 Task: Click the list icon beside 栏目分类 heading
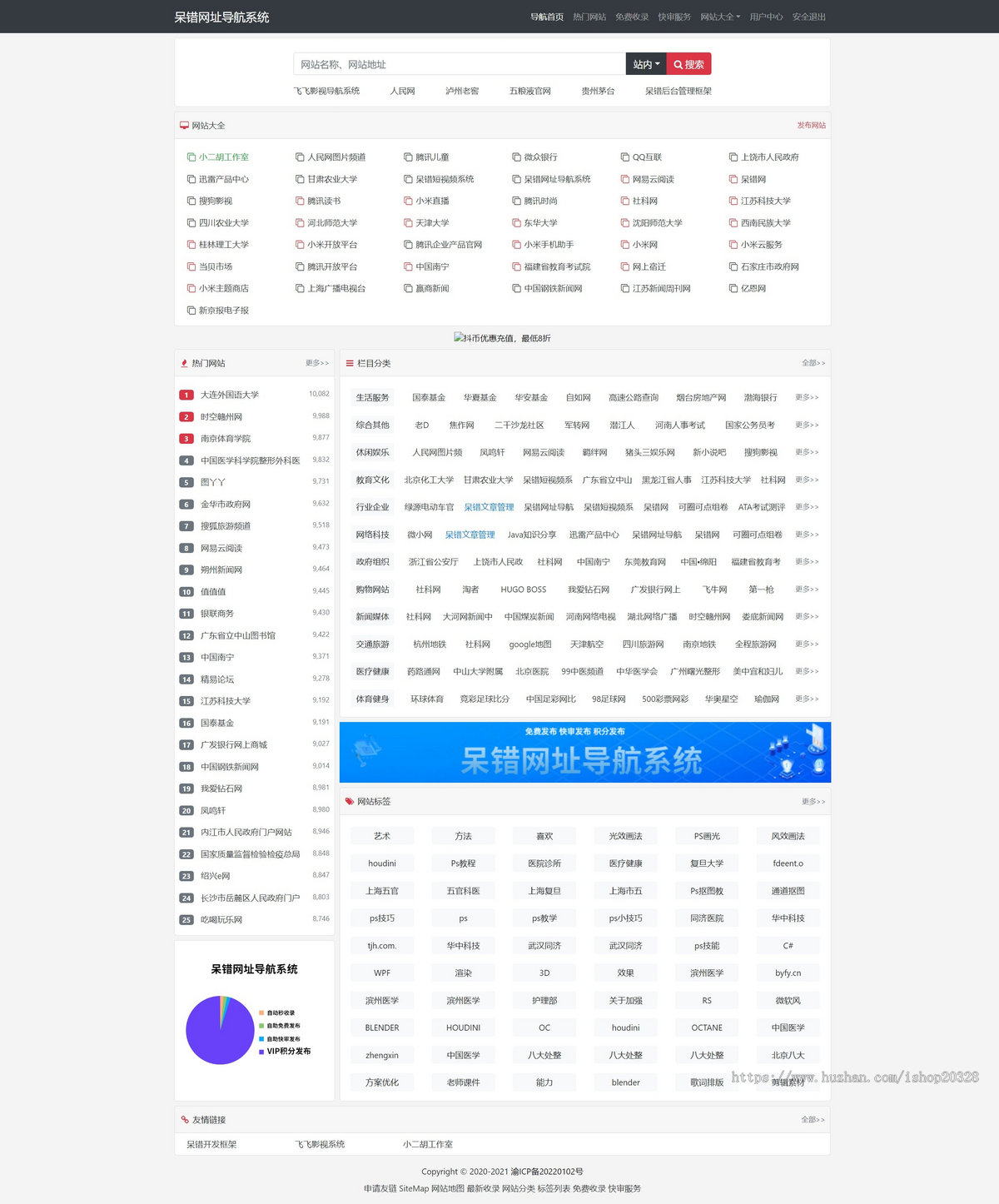350,363
